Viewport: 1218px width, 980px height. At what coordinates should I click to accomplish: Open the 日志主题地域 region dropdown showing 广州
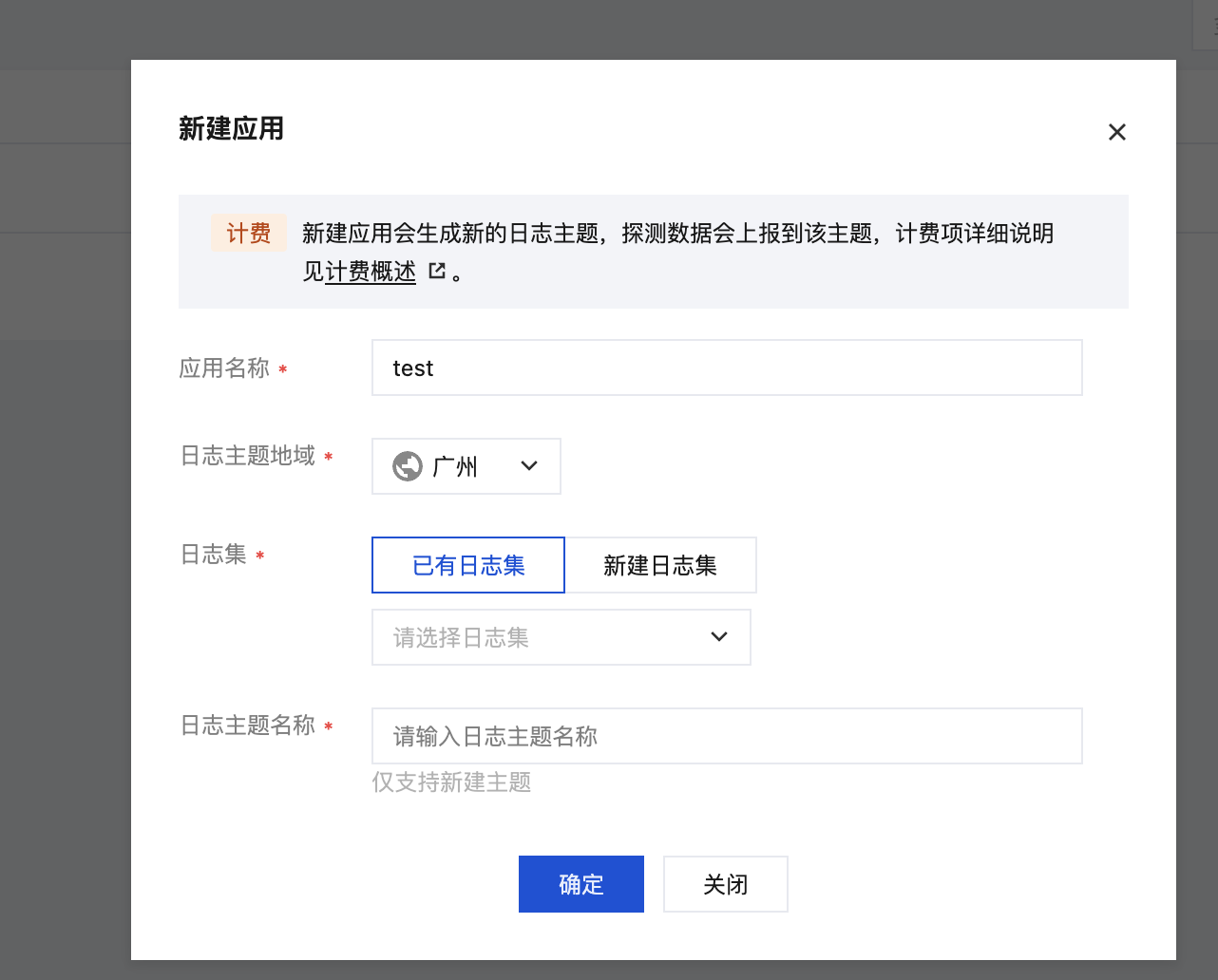coord(466,466)
